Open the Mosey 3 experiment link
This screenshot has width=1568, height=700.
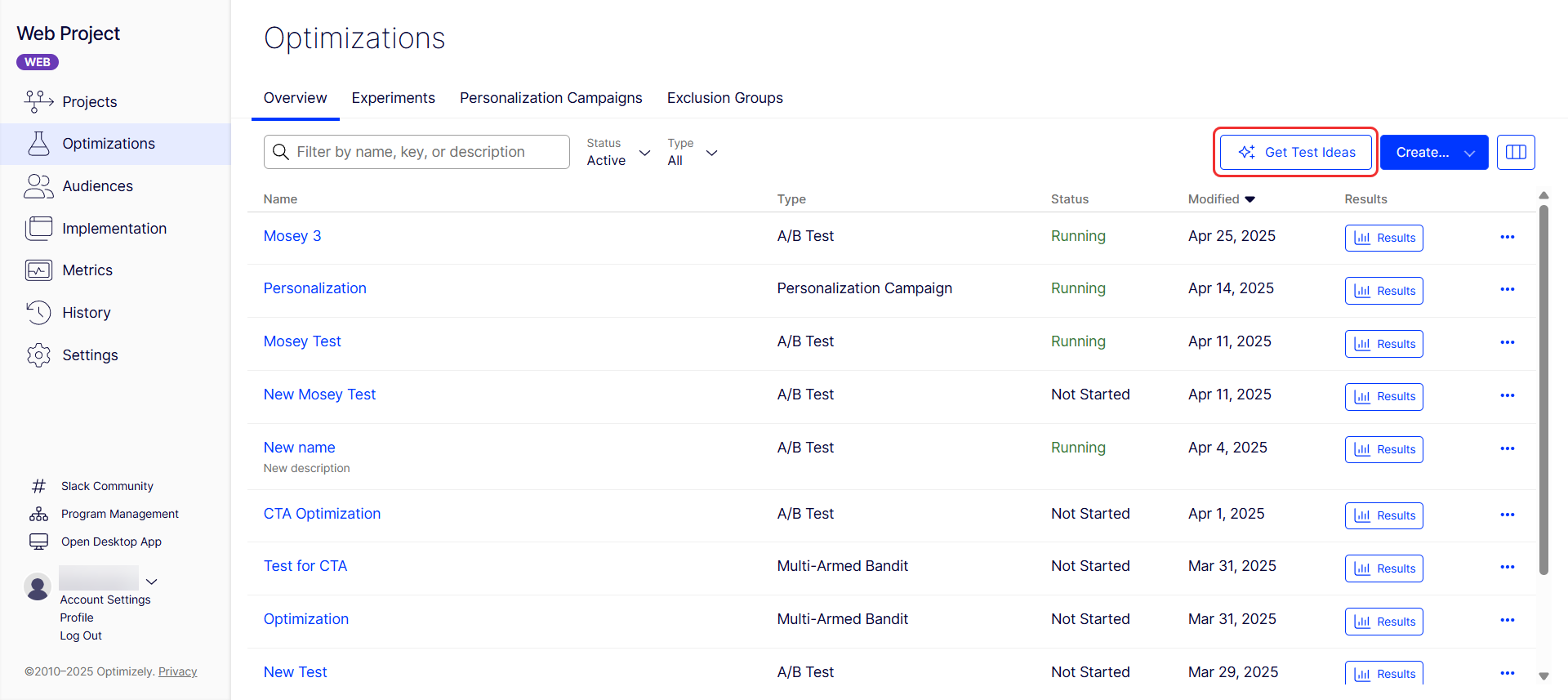[292, 236]
